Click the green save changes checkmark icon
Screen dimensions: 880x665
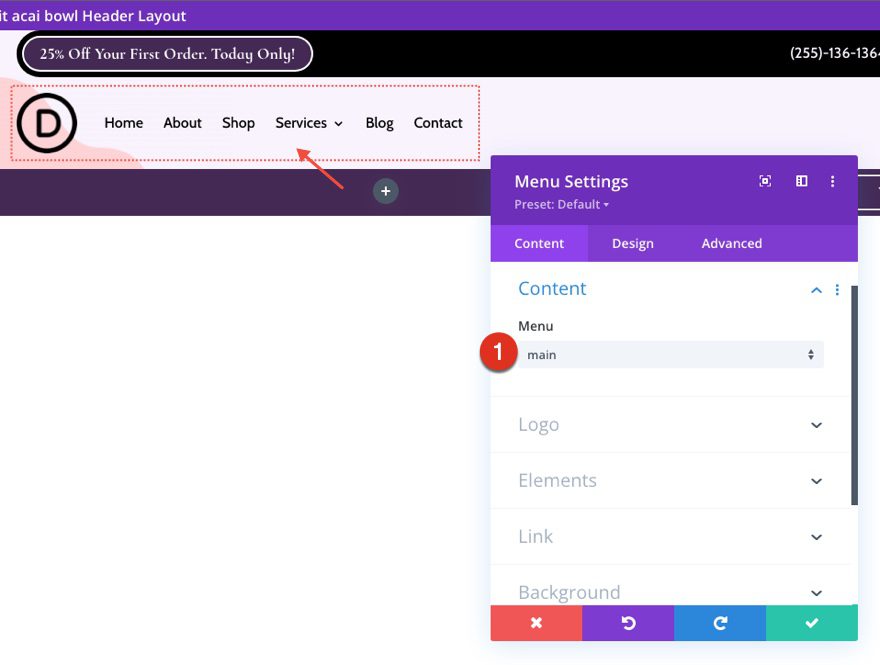(811, 623)
